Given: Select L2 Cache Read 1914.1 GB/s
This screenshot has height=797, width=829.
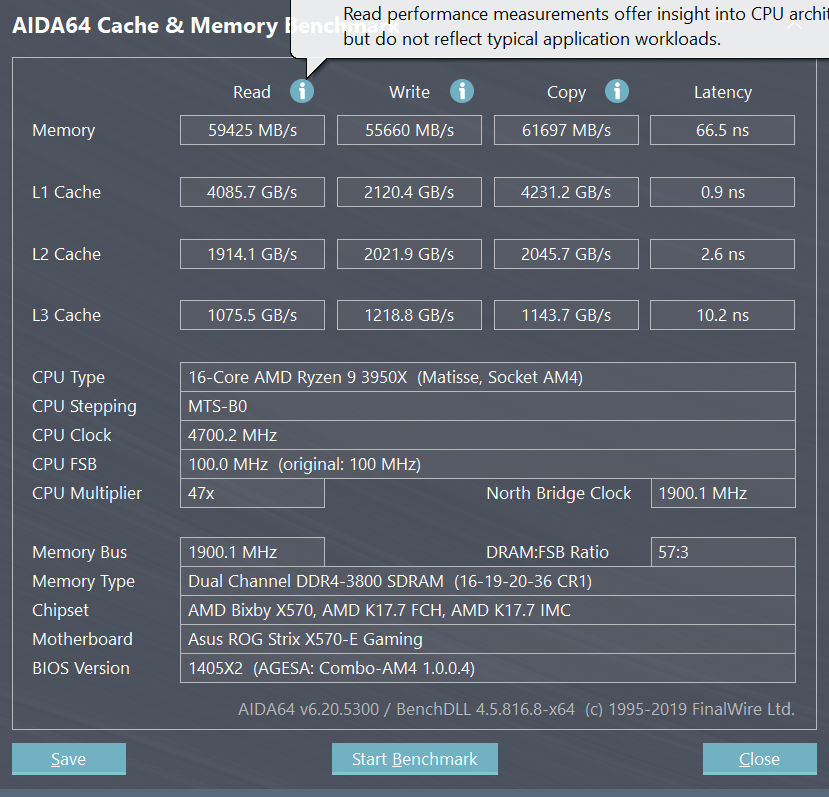Looking at the screenshot, I should [252, 254].
